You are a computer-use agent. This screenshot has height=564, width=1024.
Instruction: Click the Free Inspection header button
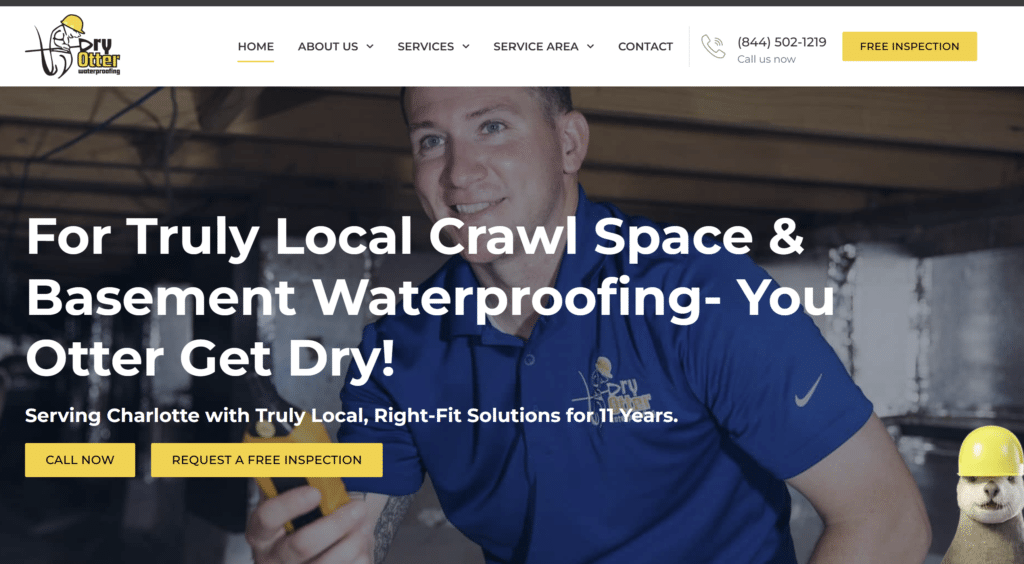pos(909,46)
